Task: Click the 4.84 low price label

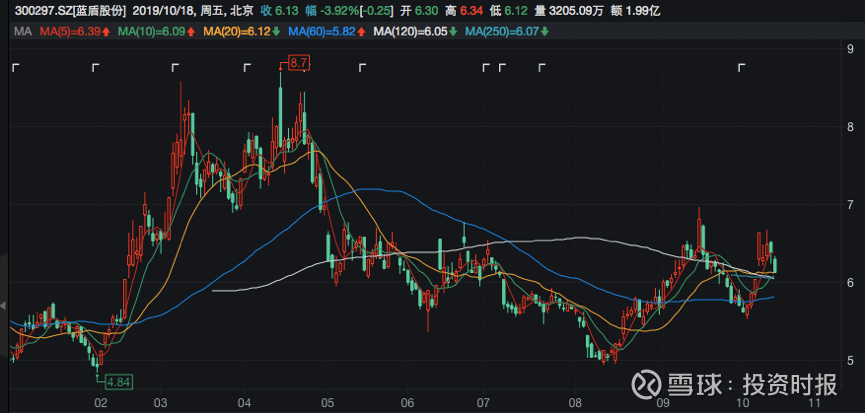Action: 119,381
